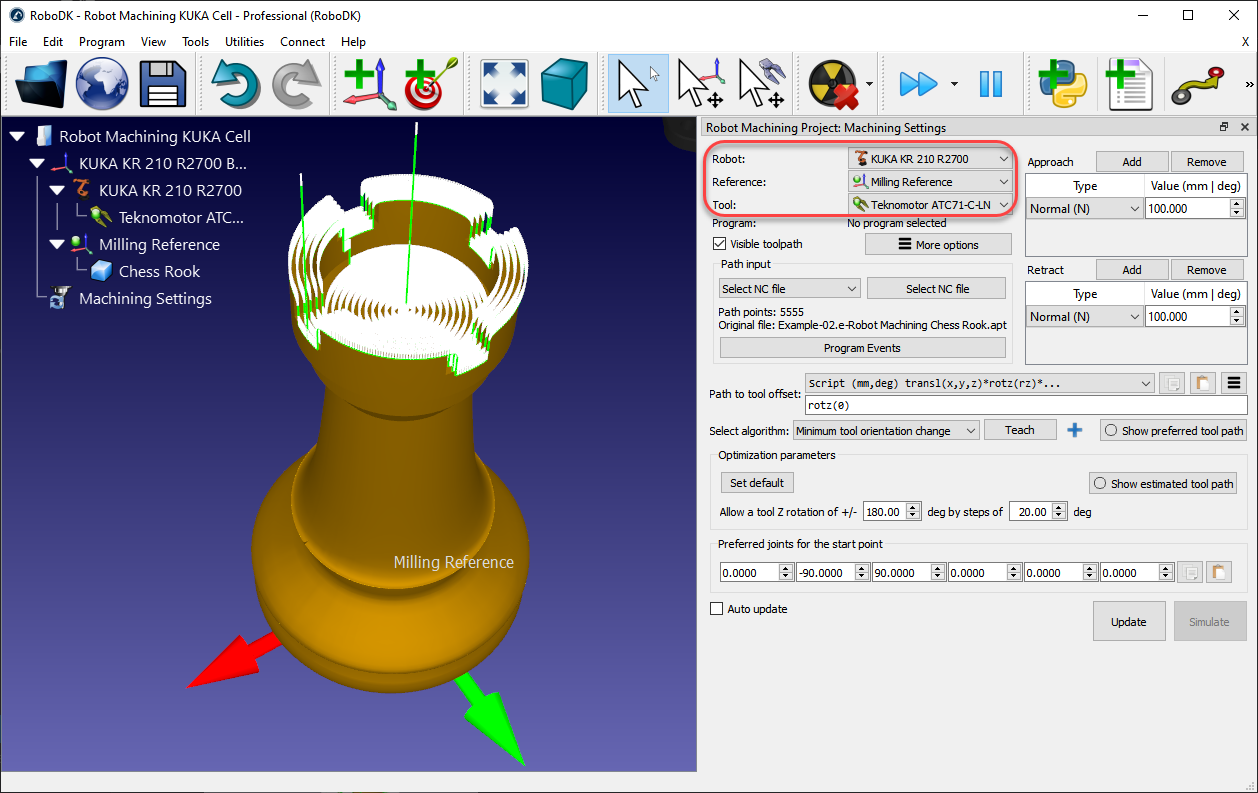Click the Teach button

coord(1020,429)
